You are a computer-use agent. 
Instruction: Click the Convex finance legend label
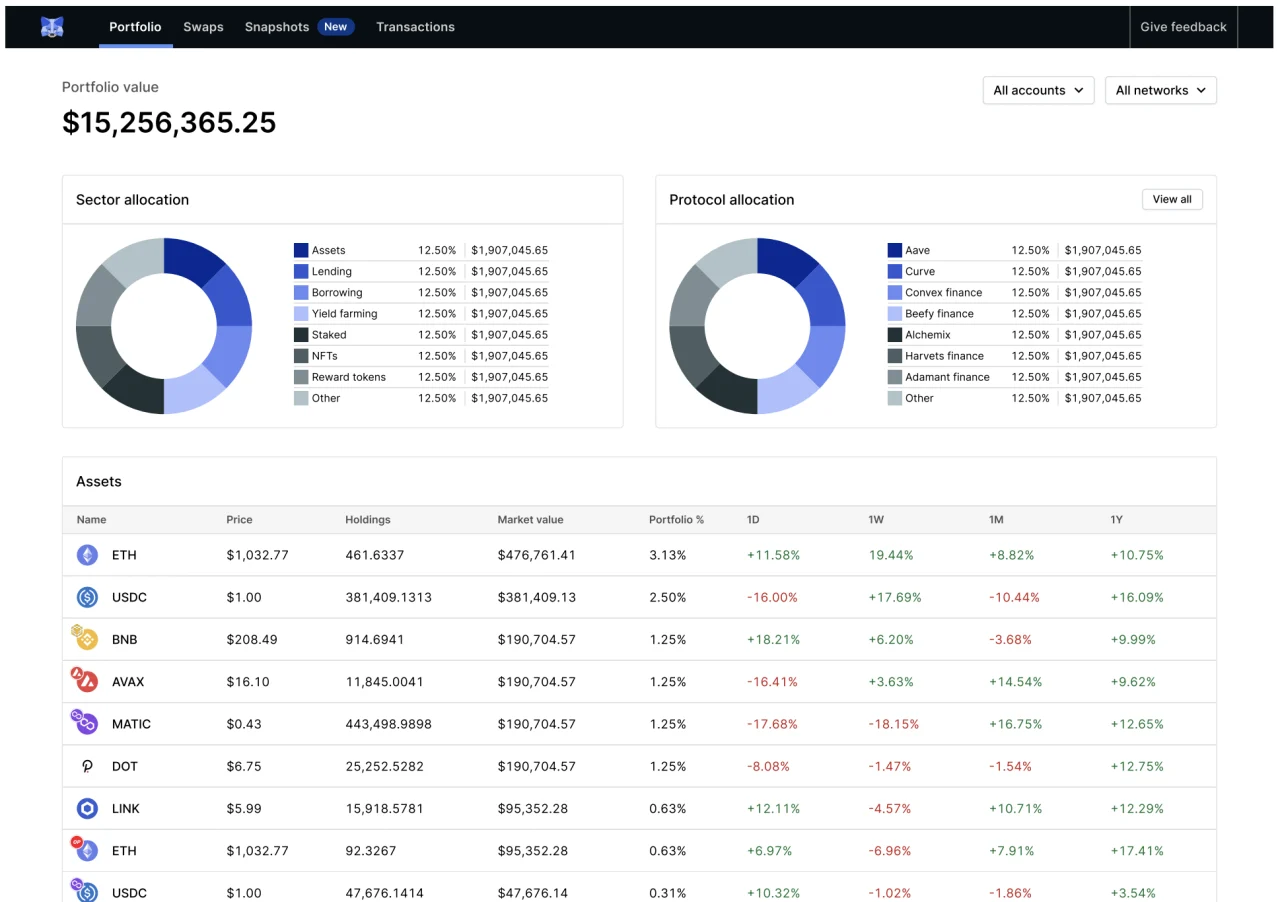[x=943, y=292]
